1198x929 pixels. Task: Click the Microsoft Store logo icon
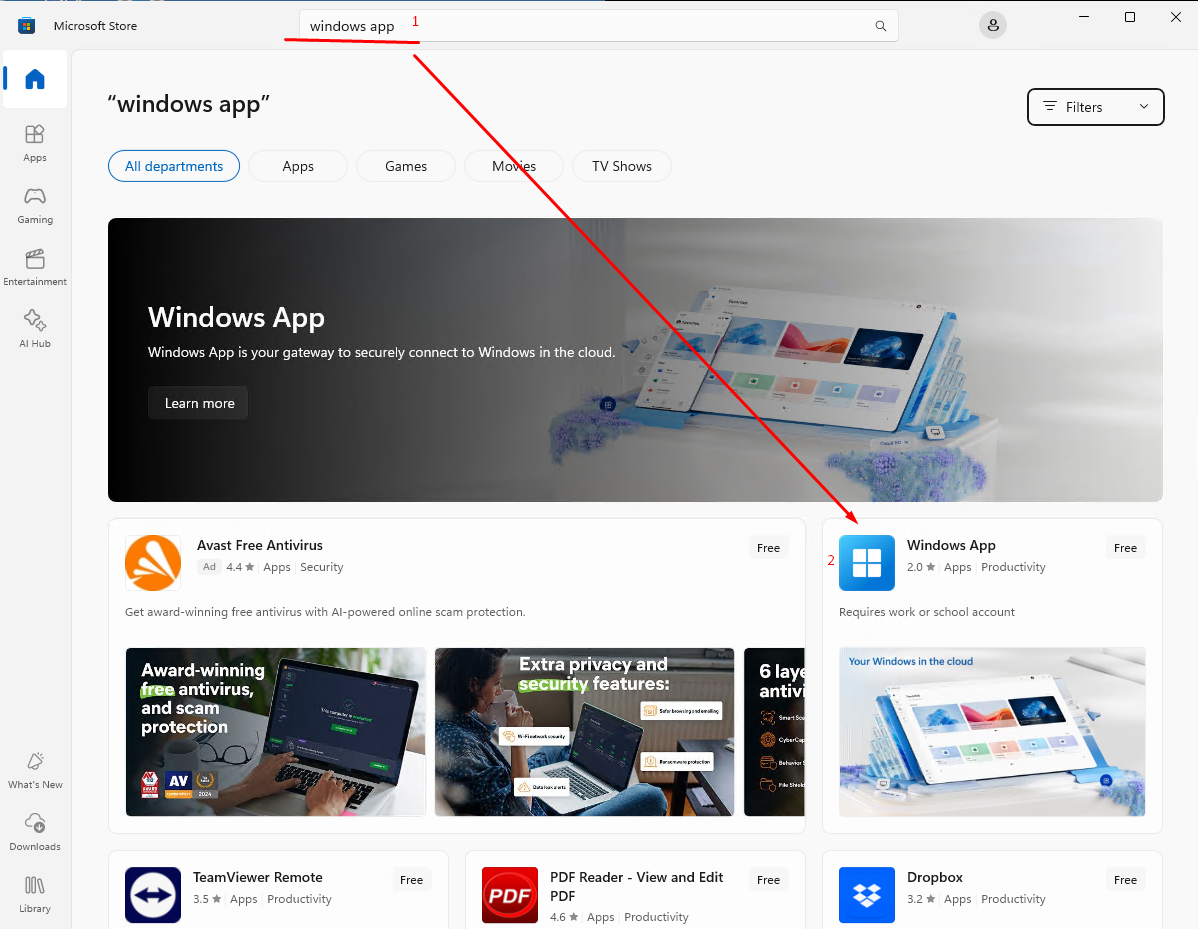click(27, 26)
